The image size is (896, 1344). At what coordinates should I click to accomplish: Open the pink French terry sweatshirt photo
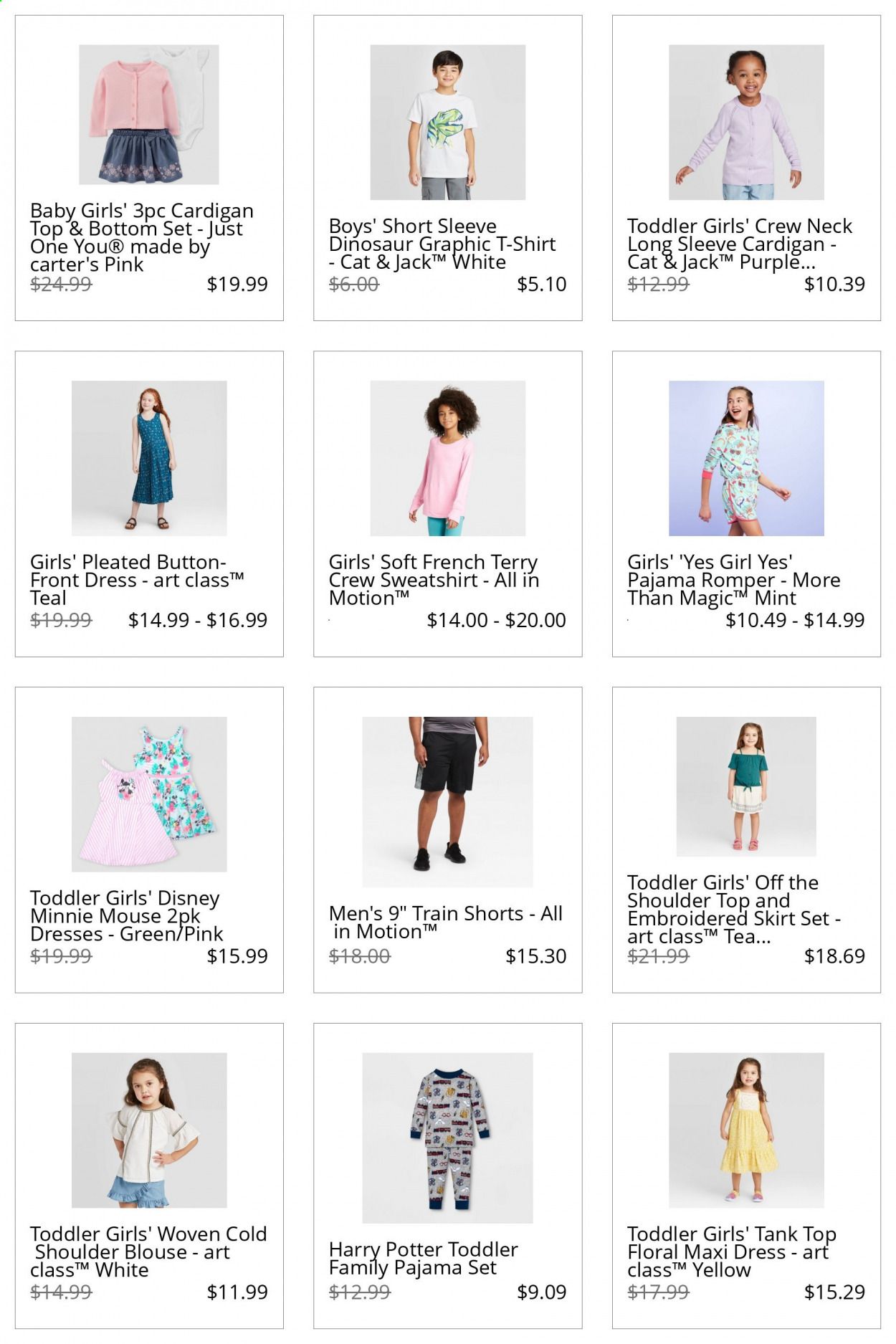click(447, 458)
